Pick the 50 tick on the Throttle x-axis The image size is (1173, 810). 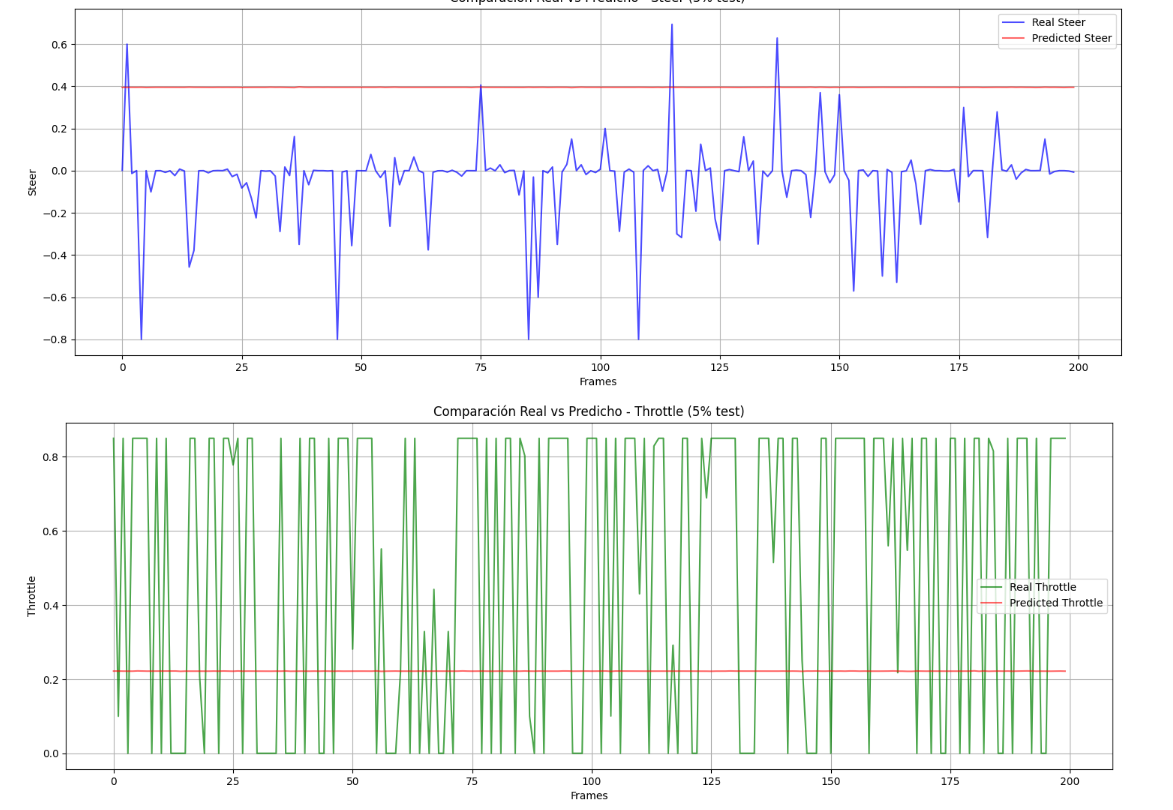coord(352,782)
